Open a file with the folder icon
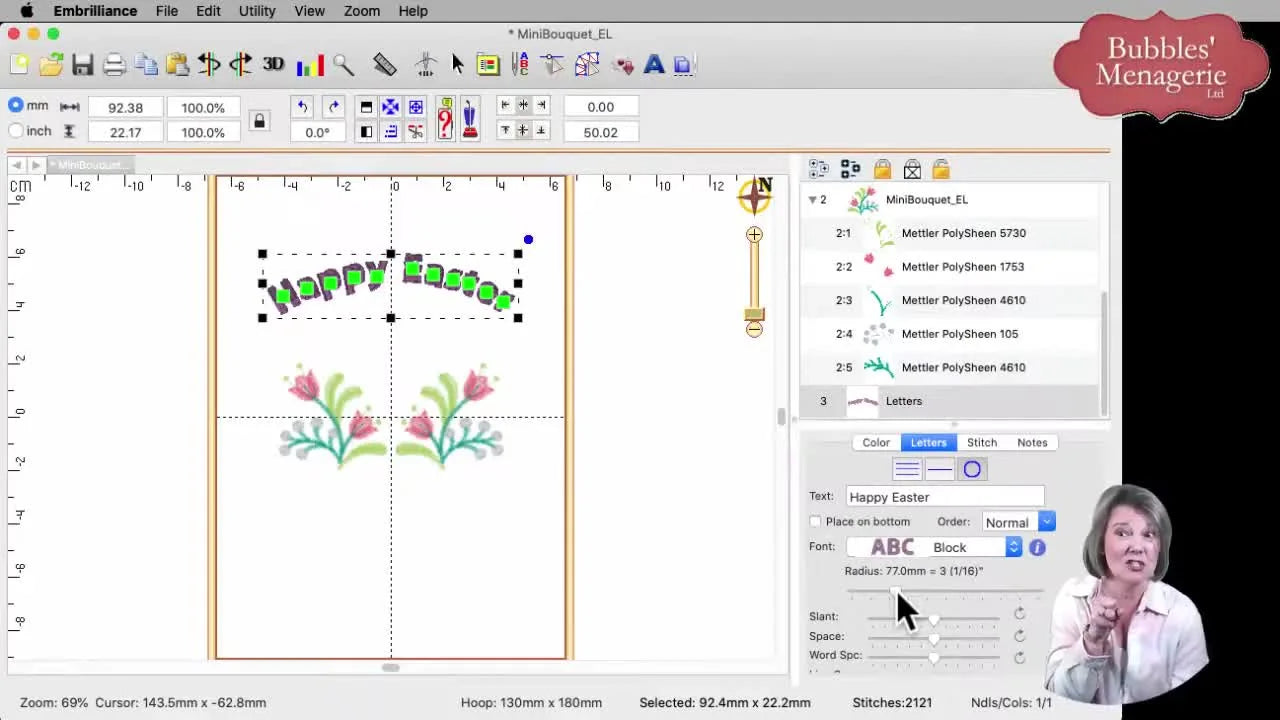This screenshot has height=720, width=1280. coord(51,65)
